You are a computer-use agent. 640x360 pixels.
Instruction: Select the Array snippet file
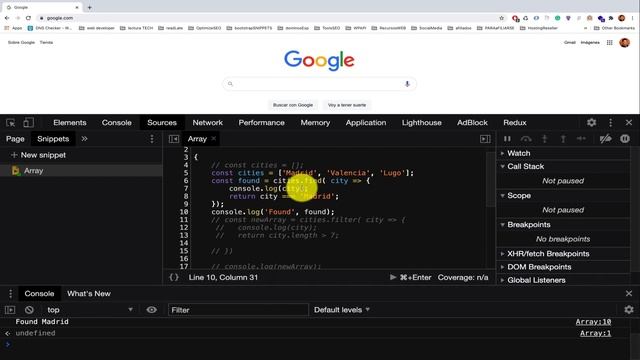click(x=81, y=171)
